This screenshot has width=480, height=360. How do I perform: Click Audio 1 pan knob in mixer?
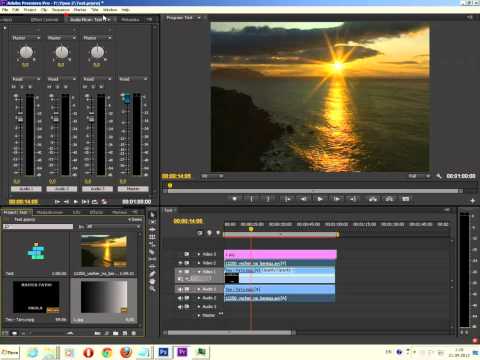click(x=26, y=52)
